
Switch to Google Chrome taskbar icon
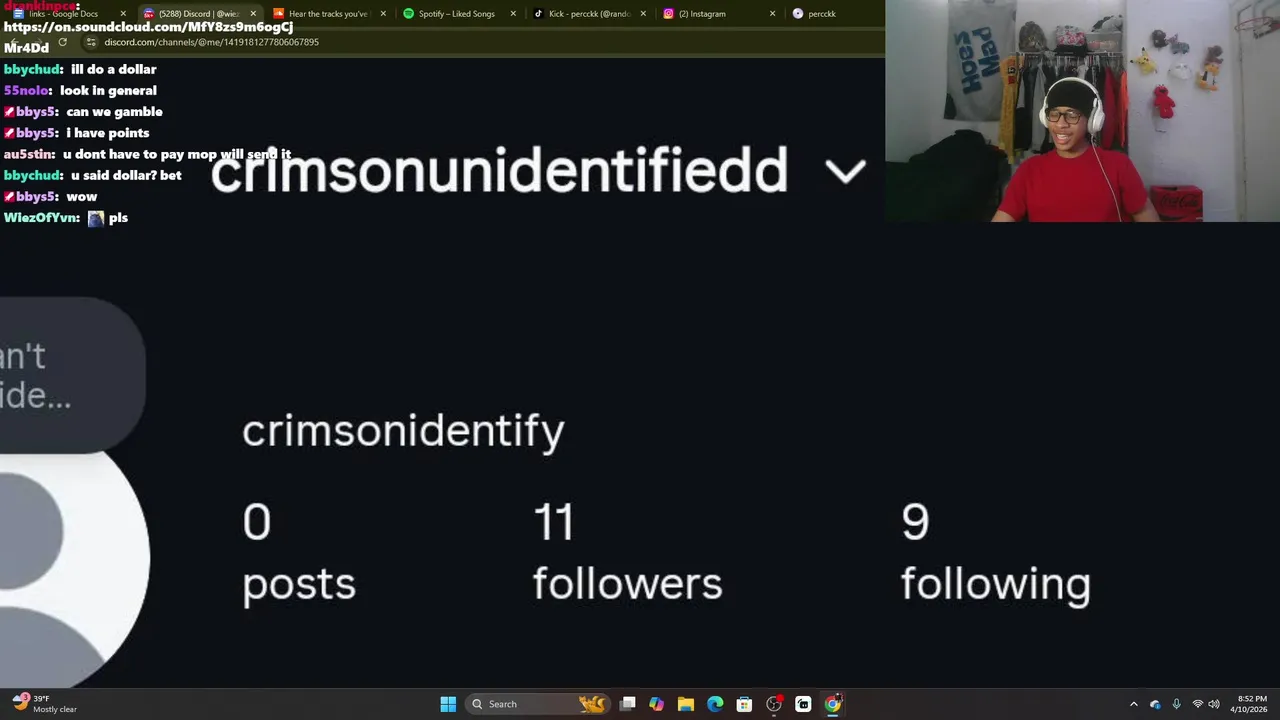click(x=832, y=704)
